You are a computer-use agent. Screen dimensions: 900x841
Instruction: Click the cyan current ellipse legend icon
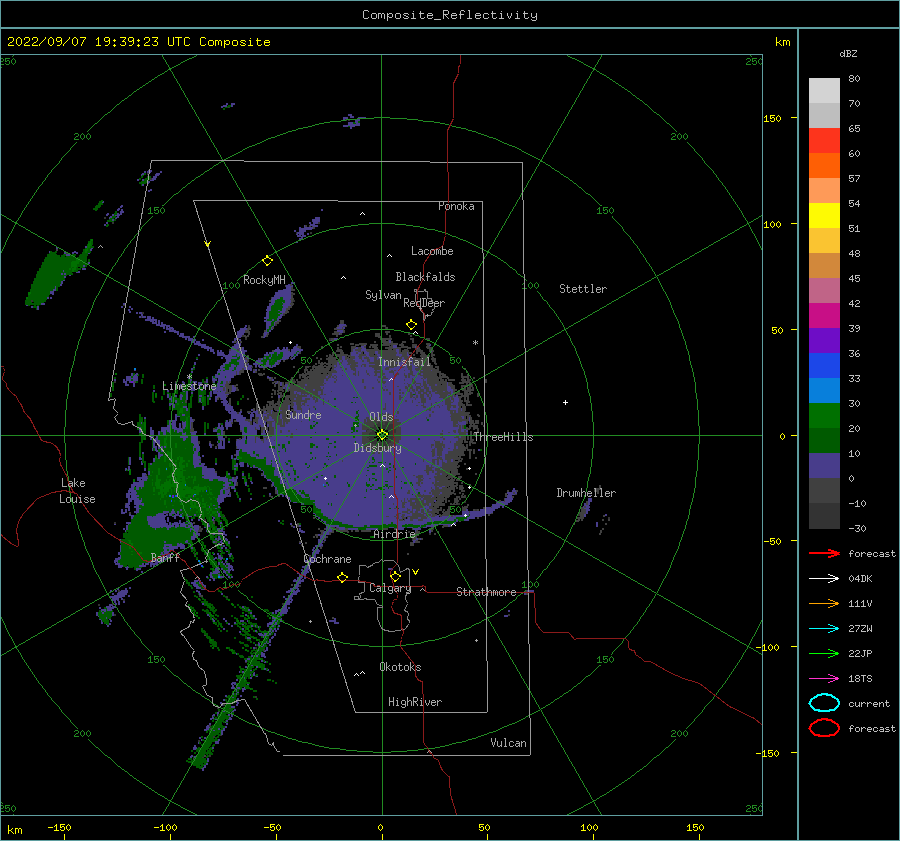[x=824, y=703]
